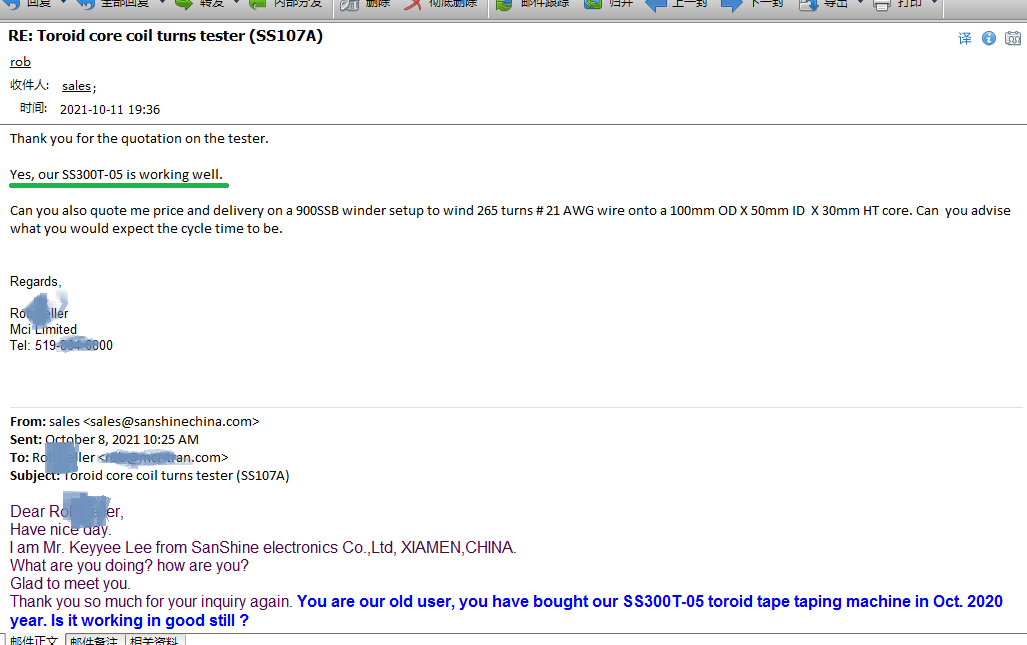Click the merge (归并) toolbar button
This screenshot has width=1027, height=645.
pos(608,4)
